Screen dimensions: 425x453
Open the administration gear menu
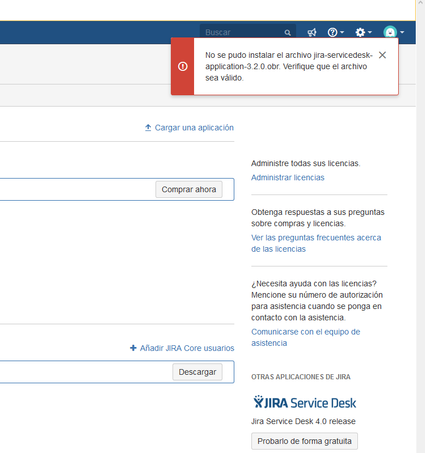(x=363, y=32)
